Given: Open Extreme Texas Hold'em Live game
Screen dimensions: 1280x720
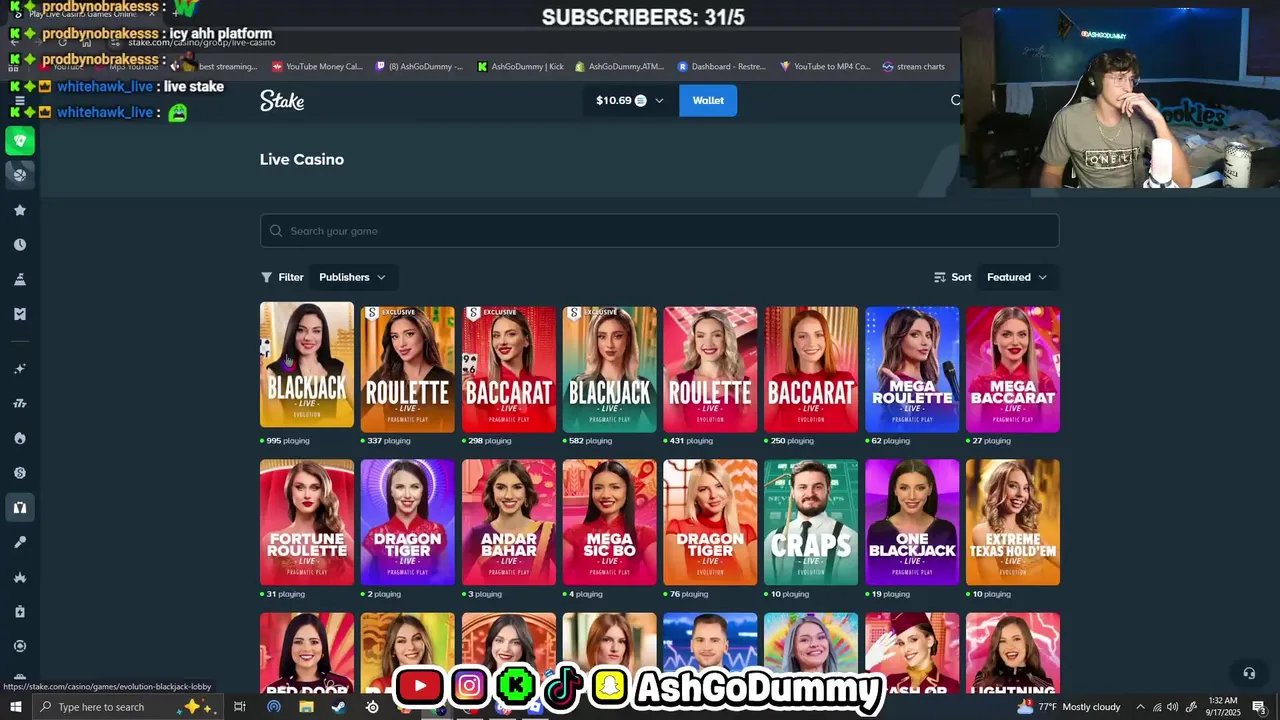Looking at the screenshot, I should (x=1013, y=522).
